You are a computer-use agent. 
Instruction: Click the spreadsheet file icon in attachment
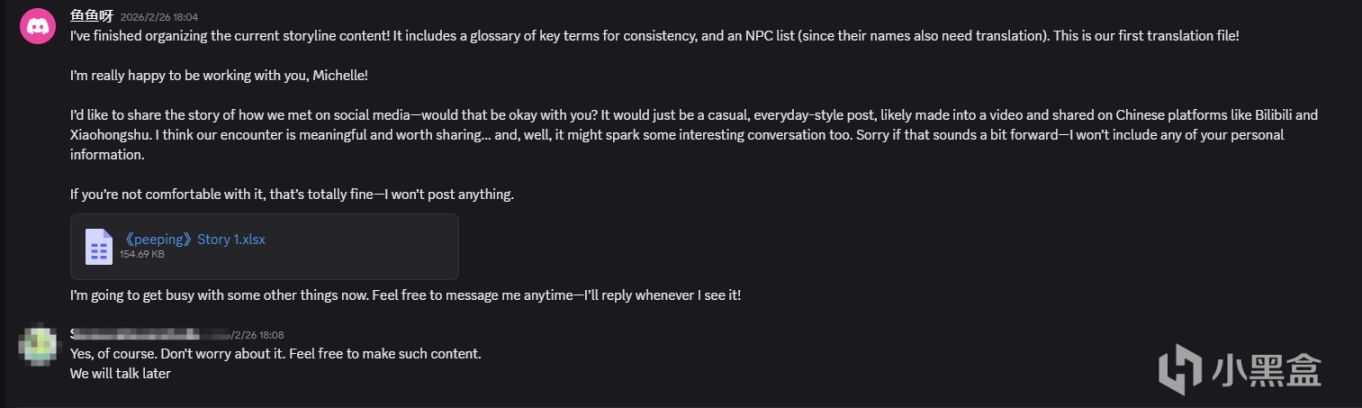pos(98,246)
